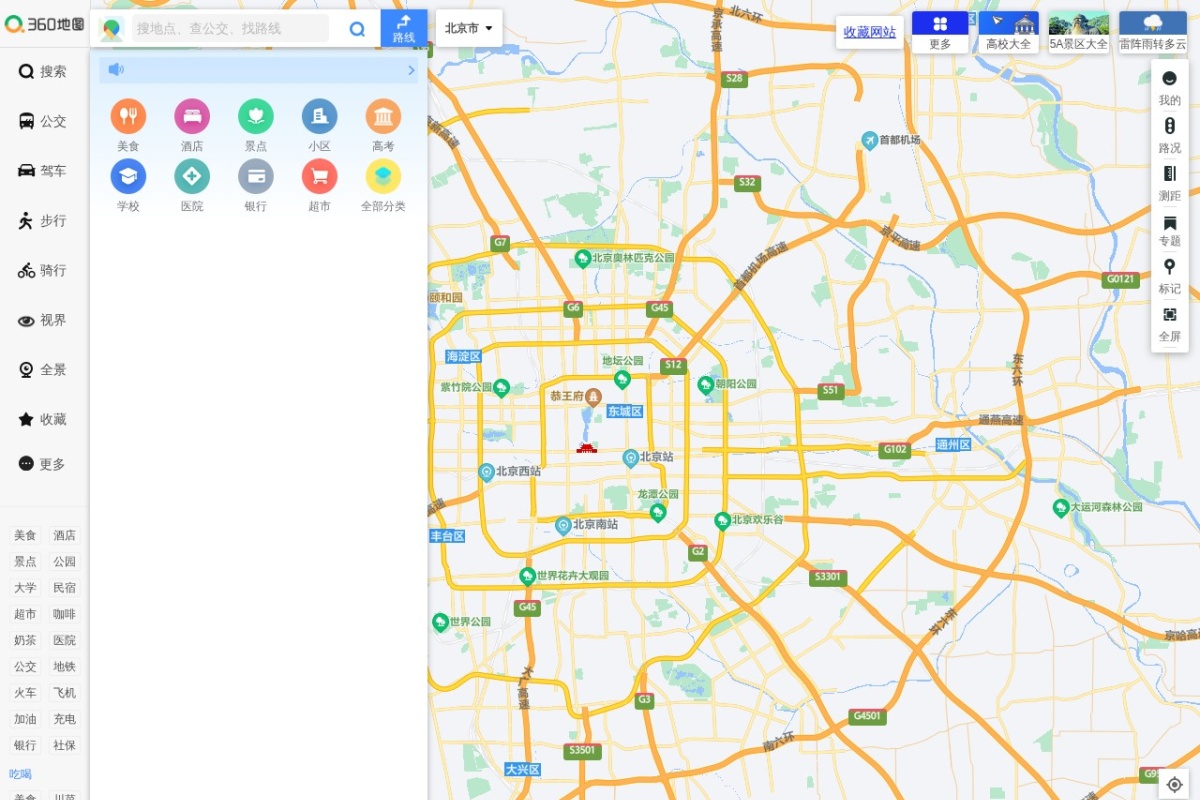Open the 高考 category icon
The width and height of the screenshot is (1200, 800).
point(383,117)
